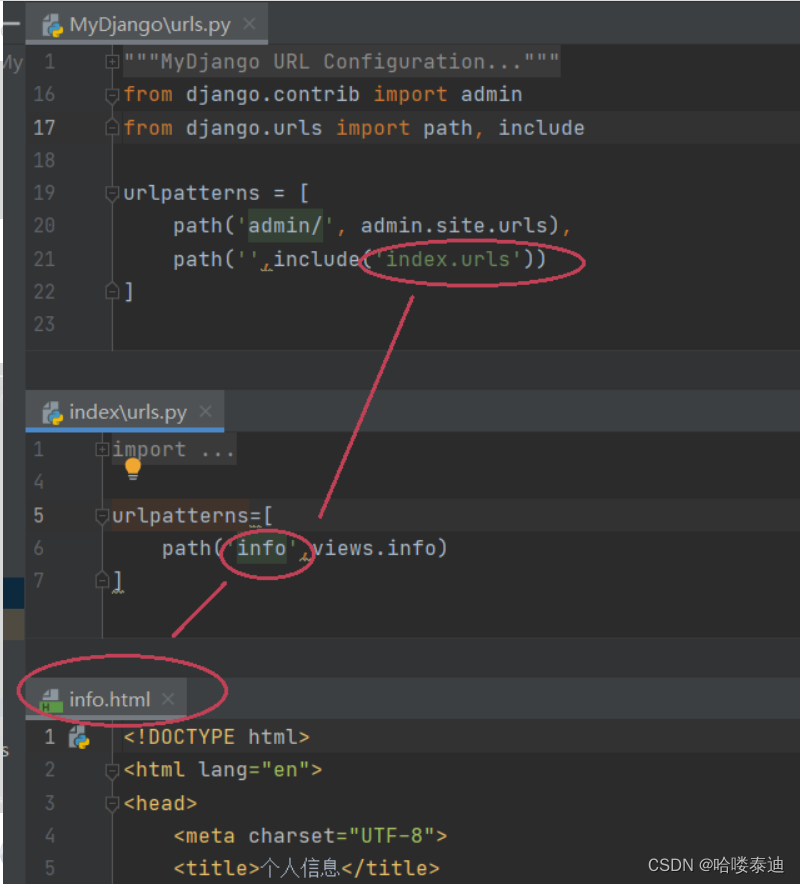Click the lang="en" attribute value
The image size is (800, 884).
286,770
